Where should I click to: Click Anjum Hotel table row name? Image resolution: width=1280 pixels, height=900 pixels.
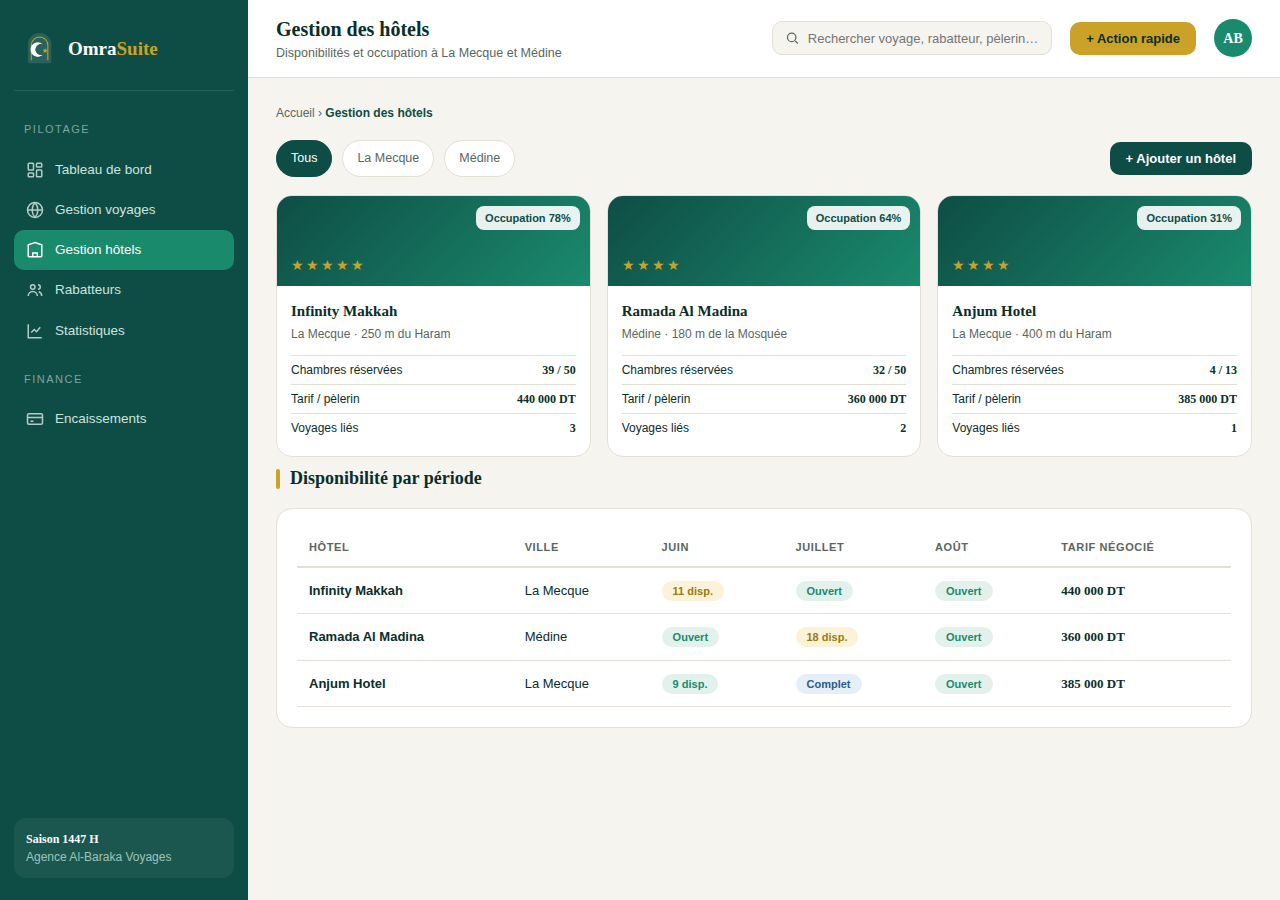click(347, 684)
